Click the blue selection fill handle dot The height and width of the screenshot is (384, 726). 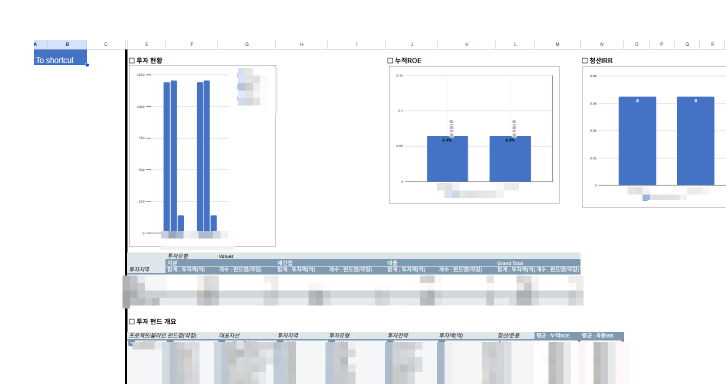click(87, 65)
